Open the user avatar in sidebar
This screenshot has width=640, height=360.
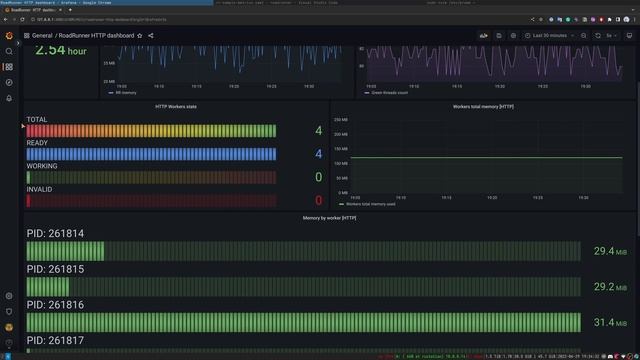tap(9, 327)
